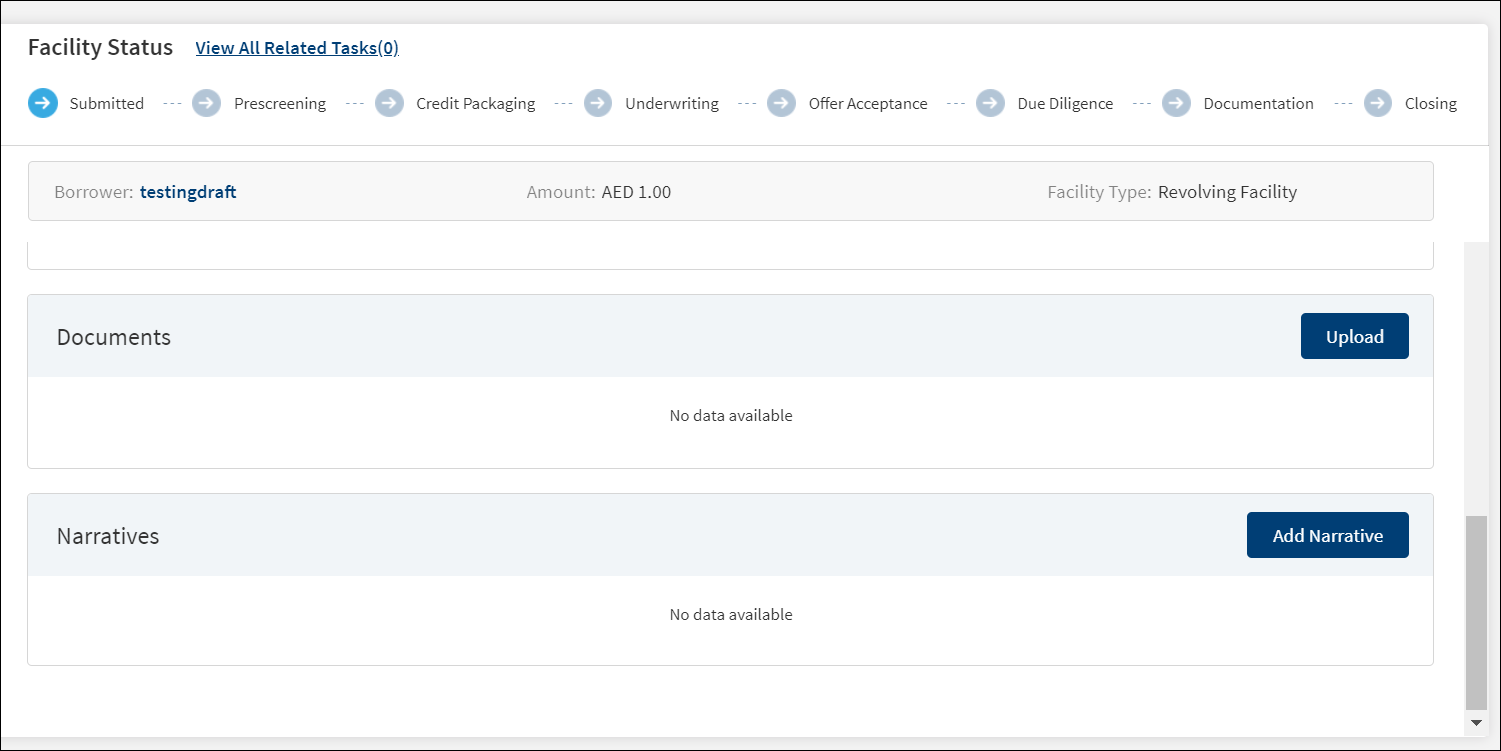Click the Documentation stage arrow icon
1501x751 pixels.
coord(1176,103)
